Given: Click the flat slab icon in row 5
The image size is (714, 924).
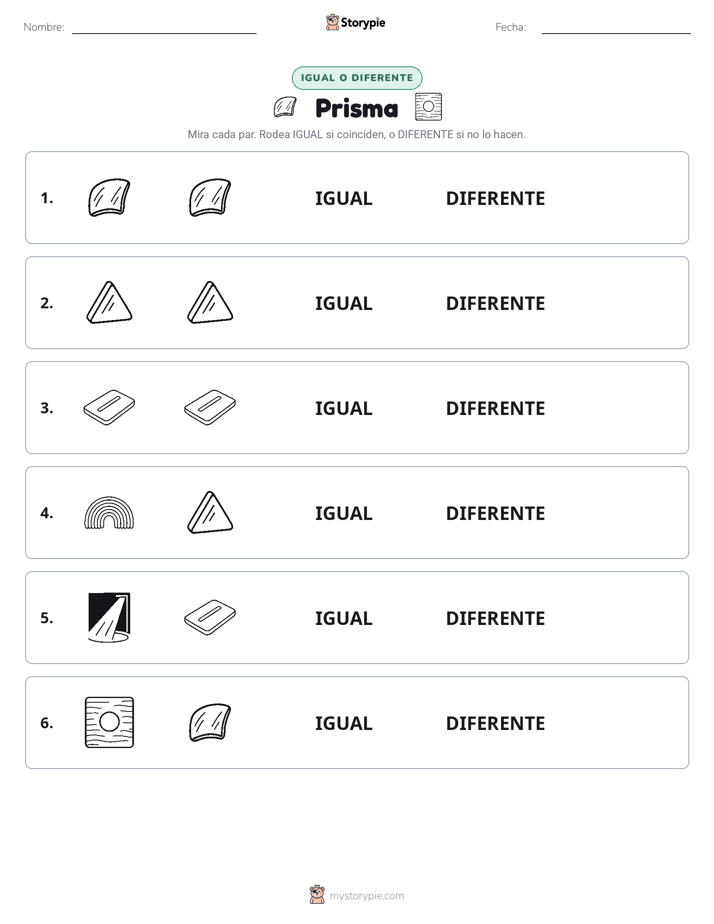Looking at the screenshot, I should point(210,617).
